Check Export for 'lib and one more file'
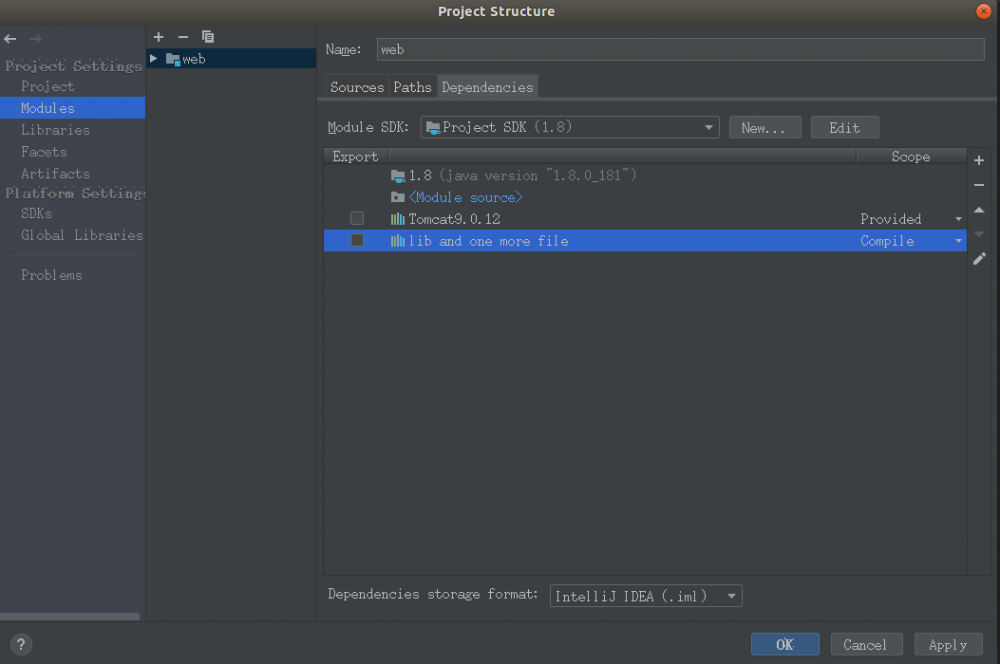The width and height of the screenshot is (1000, 664). tap(357, 240)
